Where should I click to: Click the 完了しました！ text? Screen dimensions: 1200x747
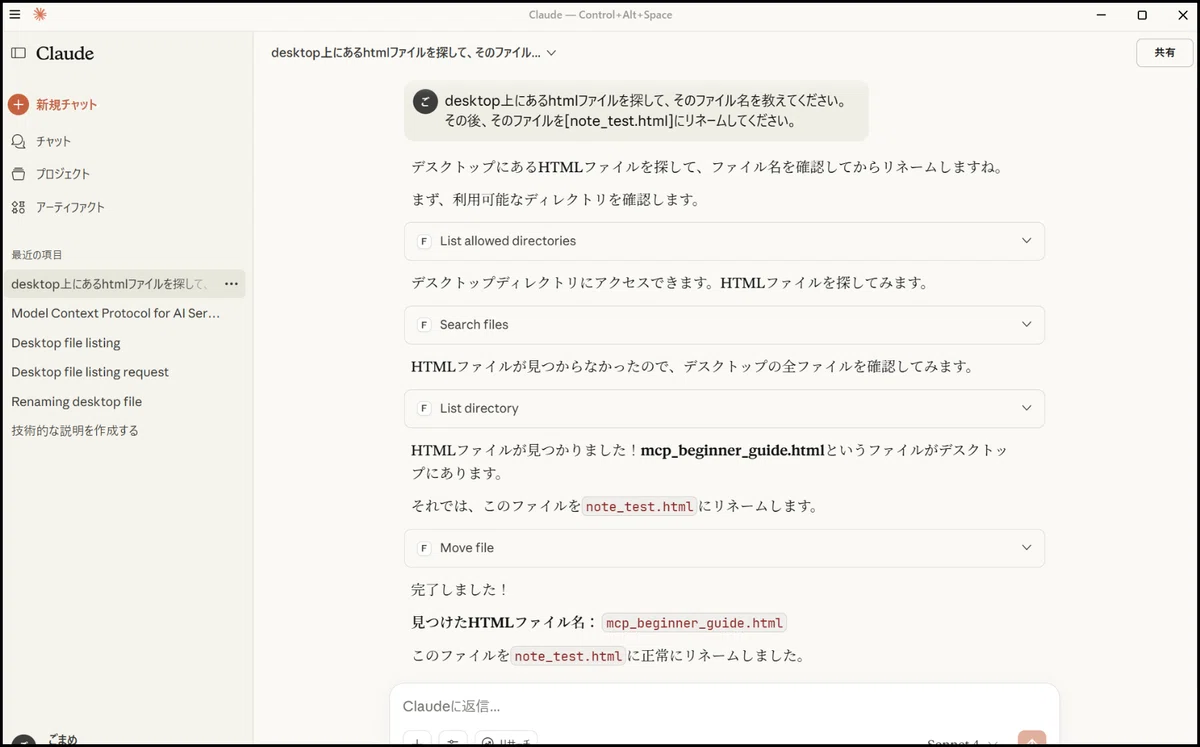tap(460, 590)
